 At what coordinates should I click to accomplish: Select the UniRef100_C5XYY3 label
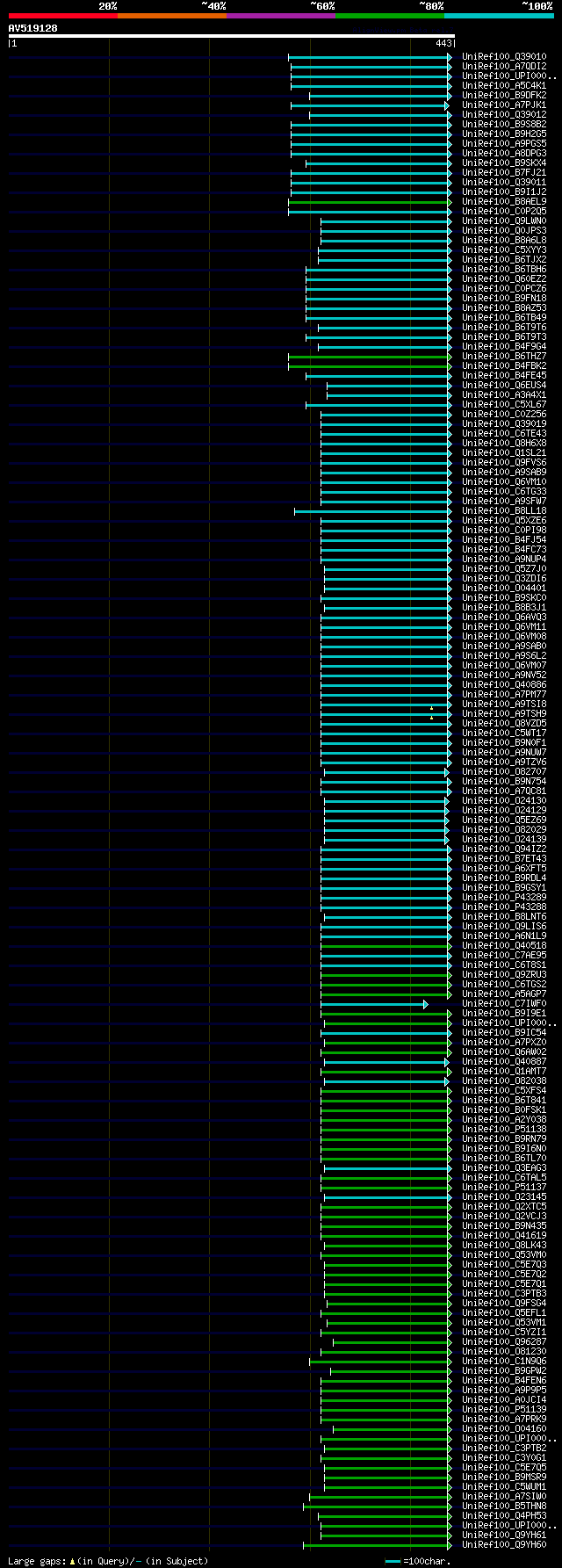tap(504, 250)
